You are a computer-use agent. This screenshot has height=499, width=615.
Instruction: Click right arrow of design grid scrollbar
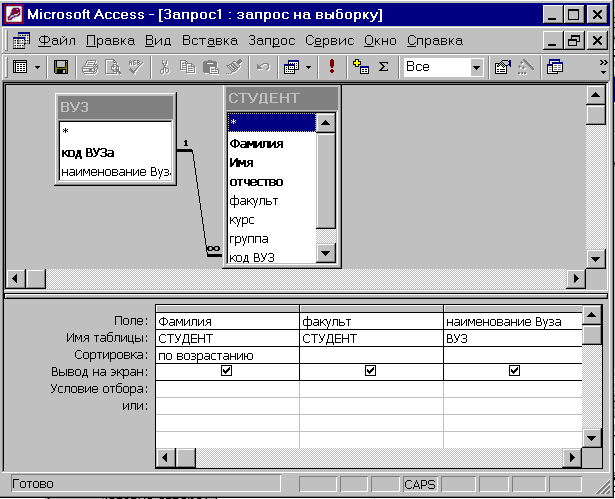coord(572,457)
